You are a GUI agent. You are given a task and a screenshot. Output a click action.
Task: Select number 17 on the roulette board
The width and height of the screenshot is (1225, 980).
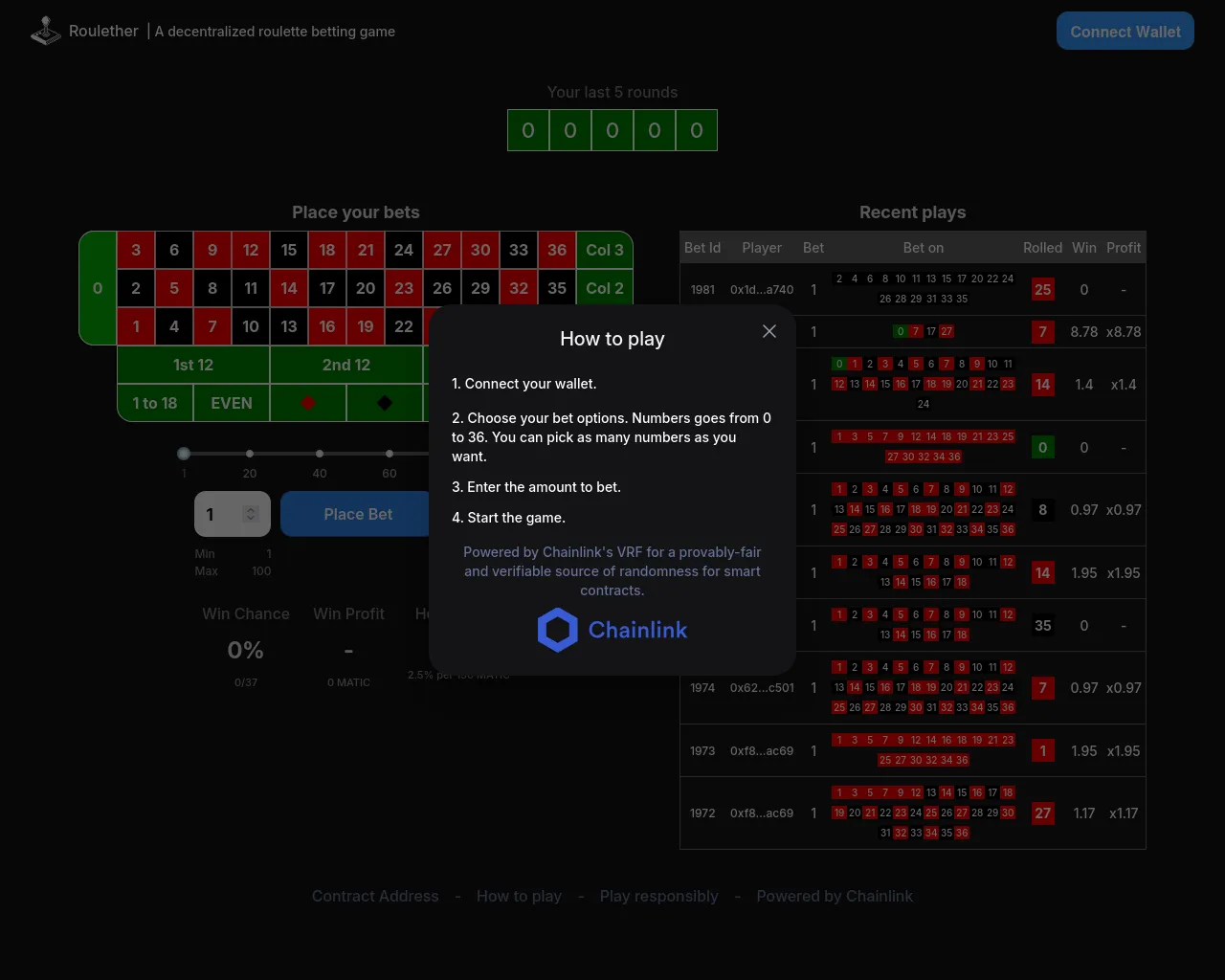327,288
